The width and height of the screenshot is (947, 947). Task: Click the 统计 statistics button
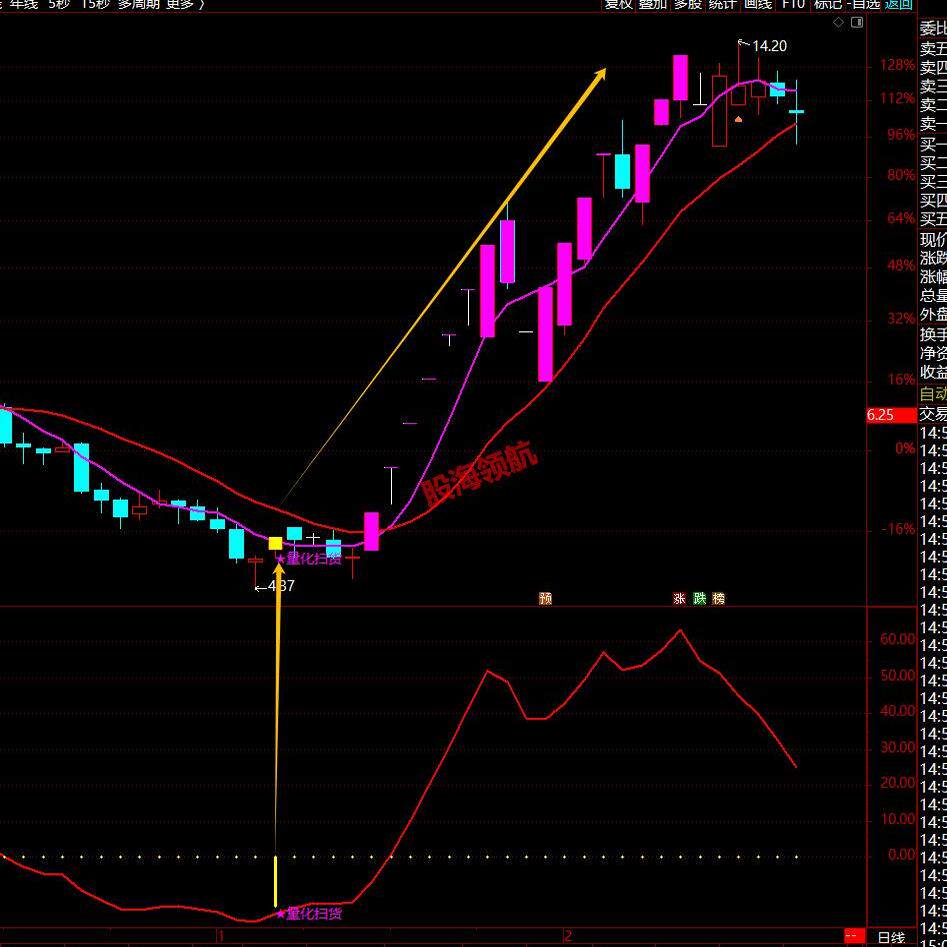722,4
